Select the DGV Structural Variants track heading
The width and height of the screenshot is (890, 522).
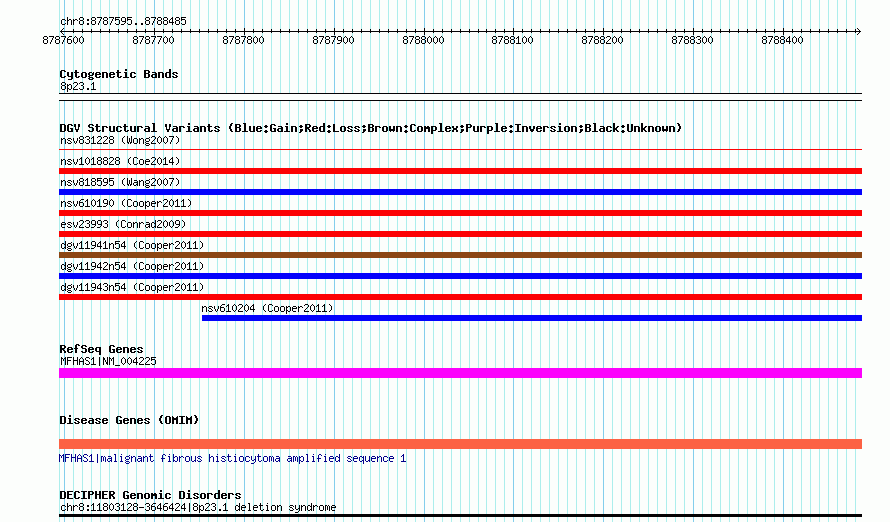click(371, 128)
